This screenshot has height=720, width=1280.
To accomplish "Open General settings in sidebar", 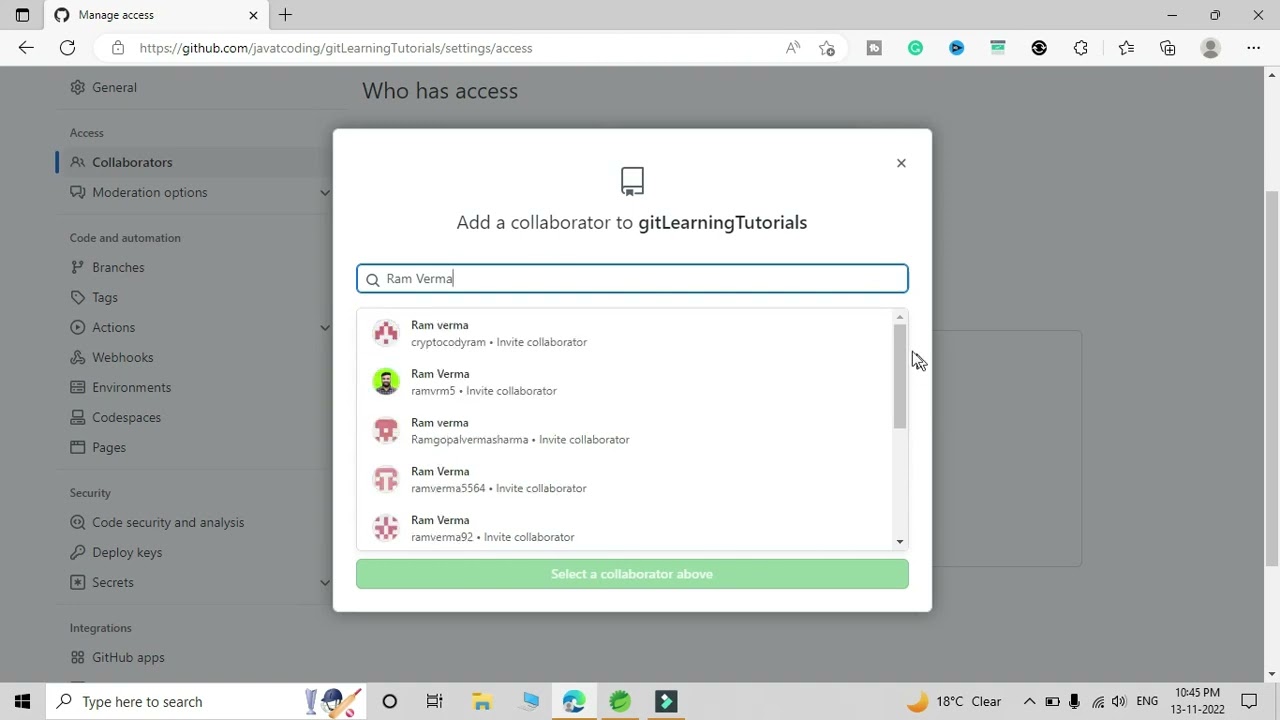I will click(x=114, y=87).
